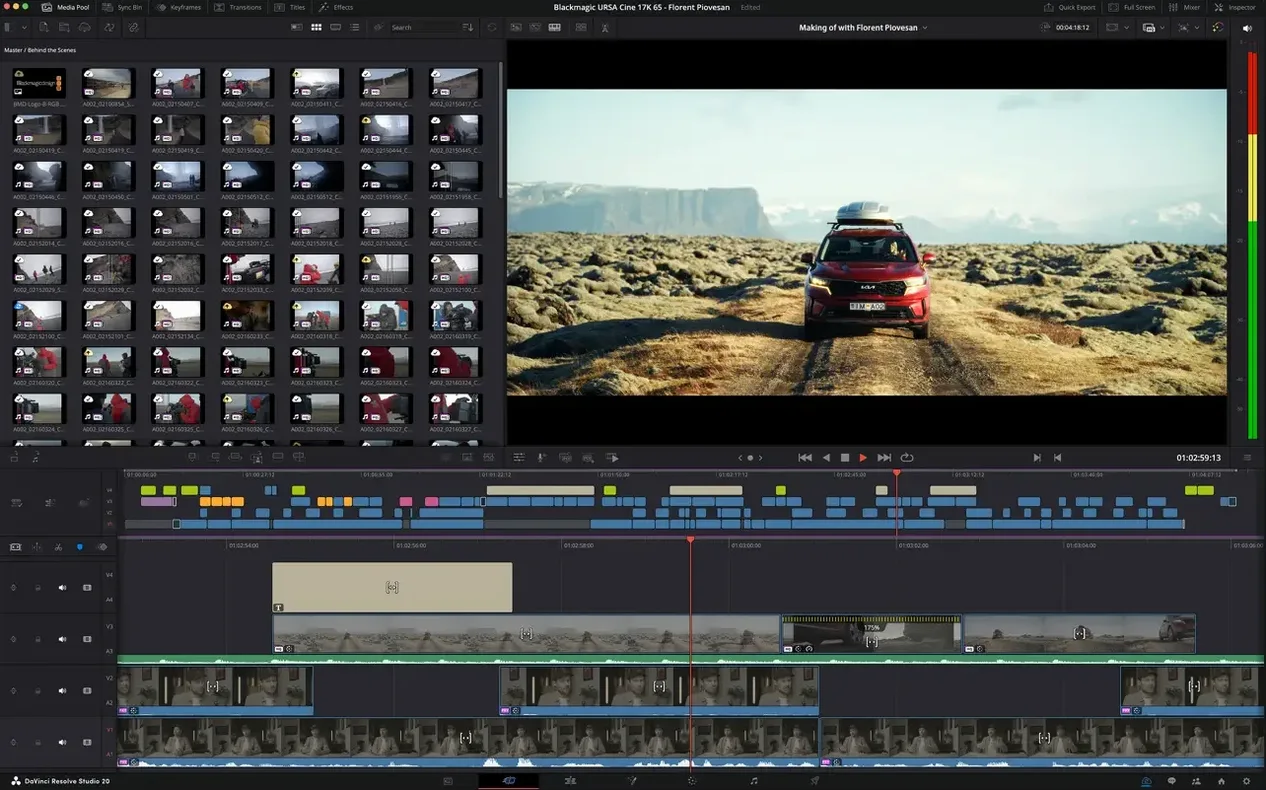
Task: Toggle the bypass color grades icon
Action: point(1217,28)
